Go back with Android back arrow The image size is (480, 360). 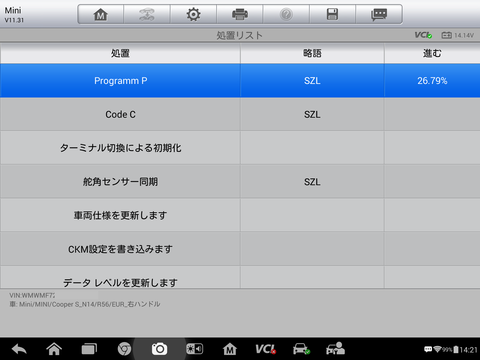tap(19, 349)
